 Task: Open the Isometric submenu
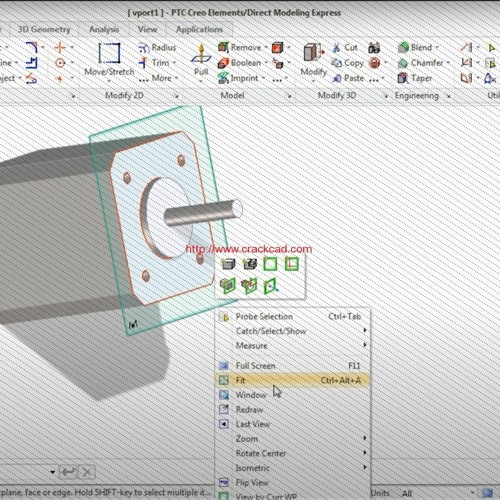point(292,468)
